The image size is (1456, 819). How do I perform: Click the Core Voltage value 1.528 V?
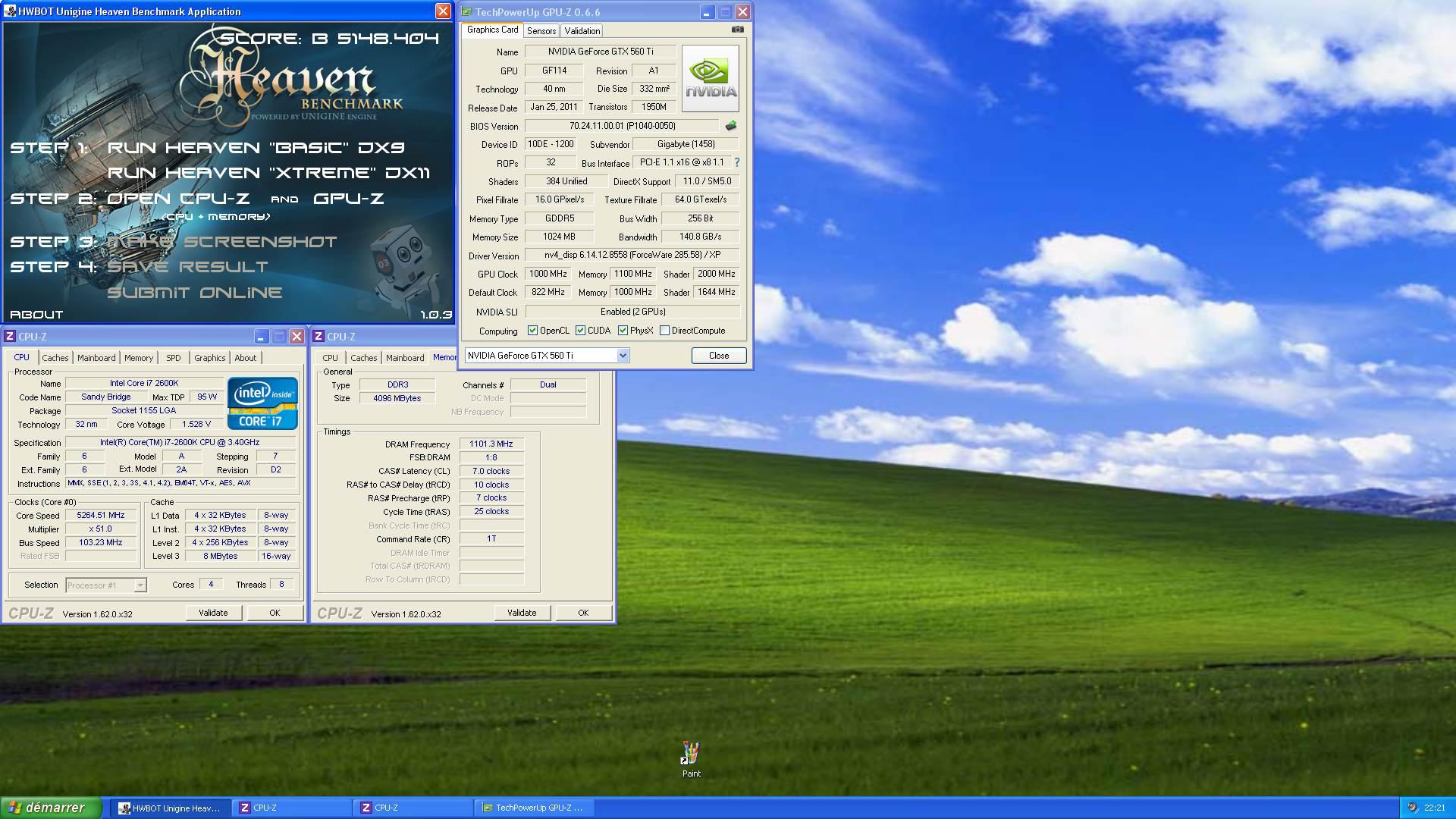tap(196, 425)
